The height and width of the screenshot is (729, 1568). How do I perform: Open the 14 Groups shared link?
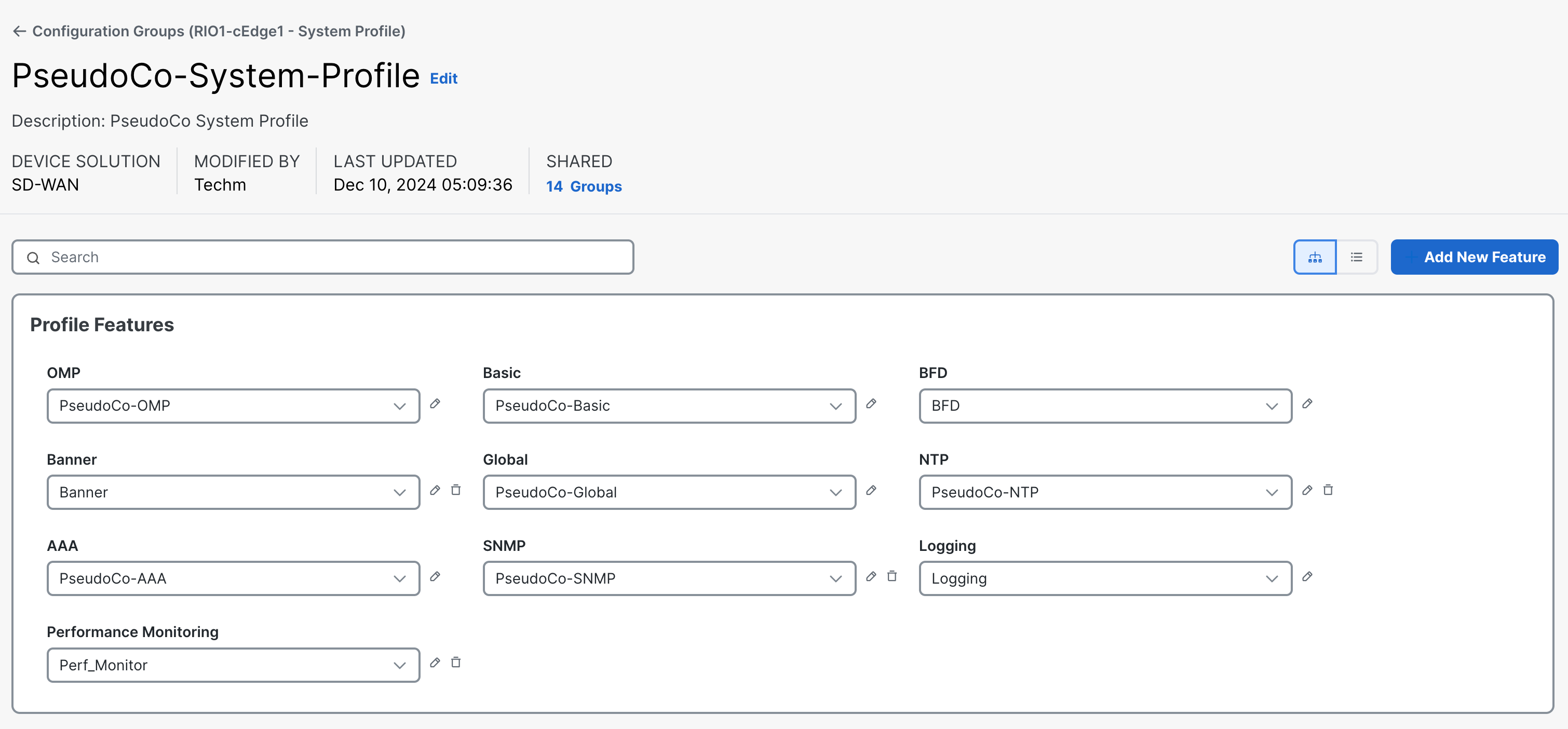click(584, 186)
